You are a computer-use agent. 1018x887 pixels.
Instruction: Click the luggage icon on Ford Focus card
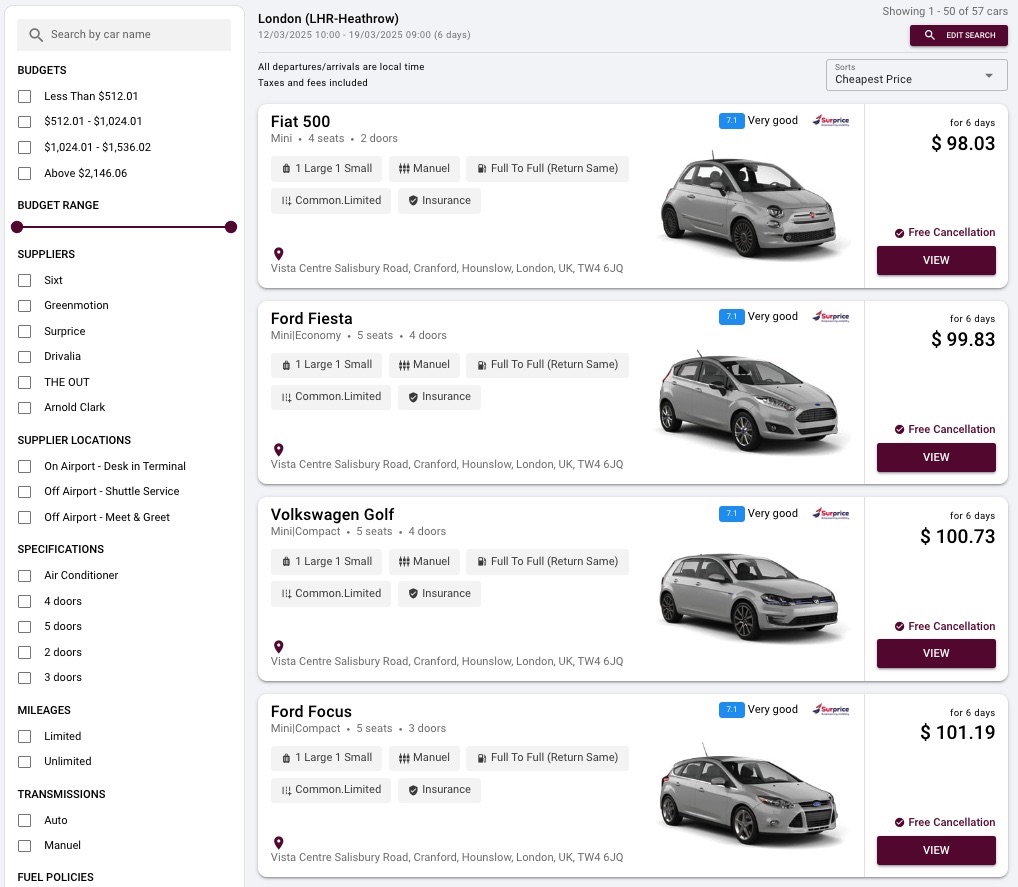[x=286, y=758]
